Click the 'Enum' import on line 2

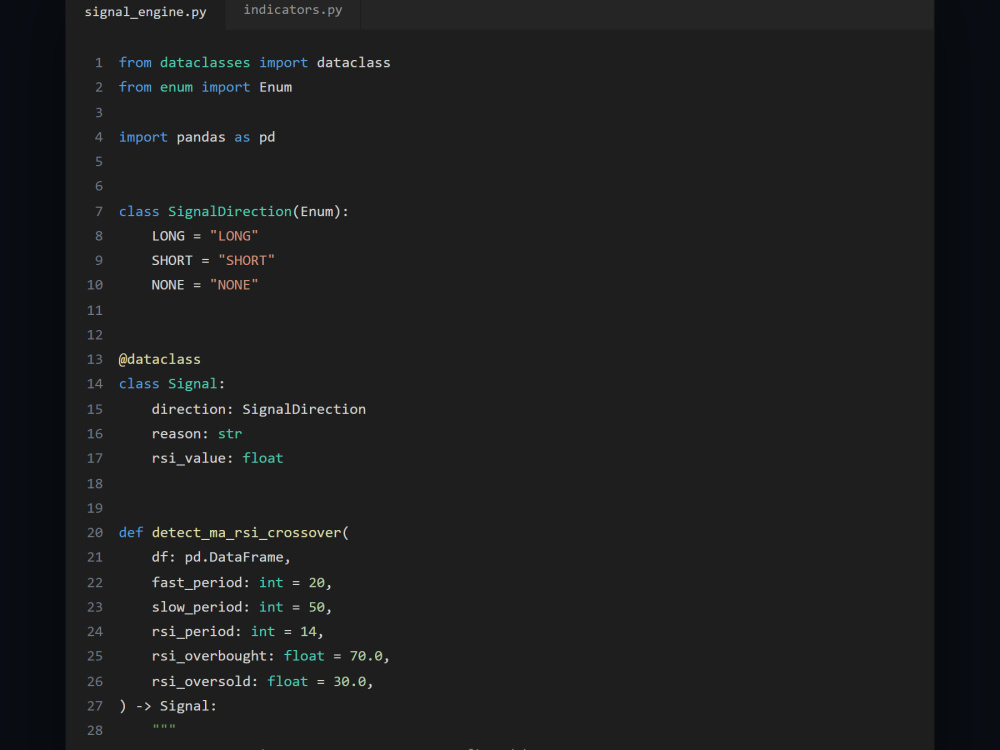pos(276,87)
